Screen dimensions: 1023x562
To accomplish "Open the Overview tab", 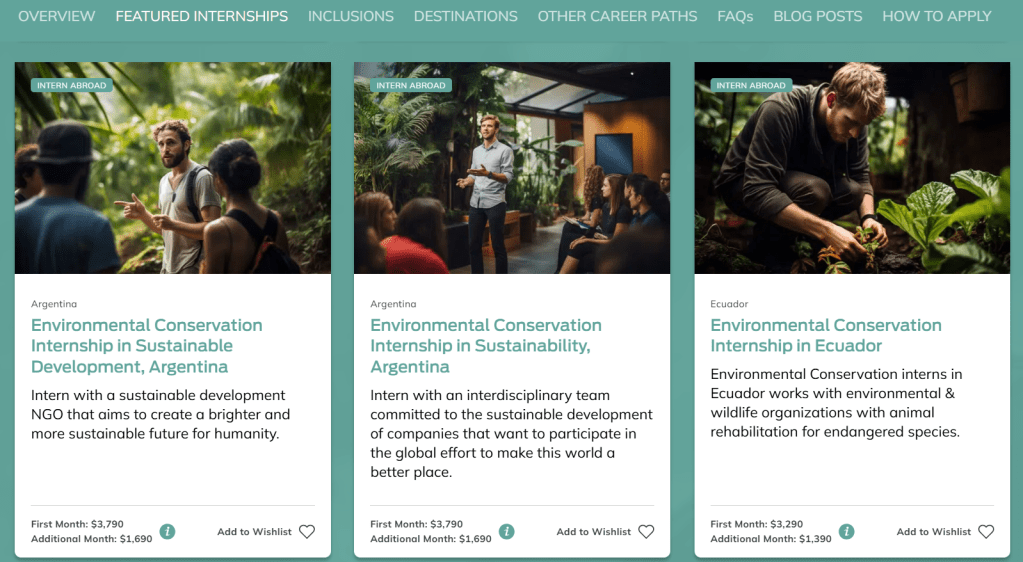I will tap(57, 16).
